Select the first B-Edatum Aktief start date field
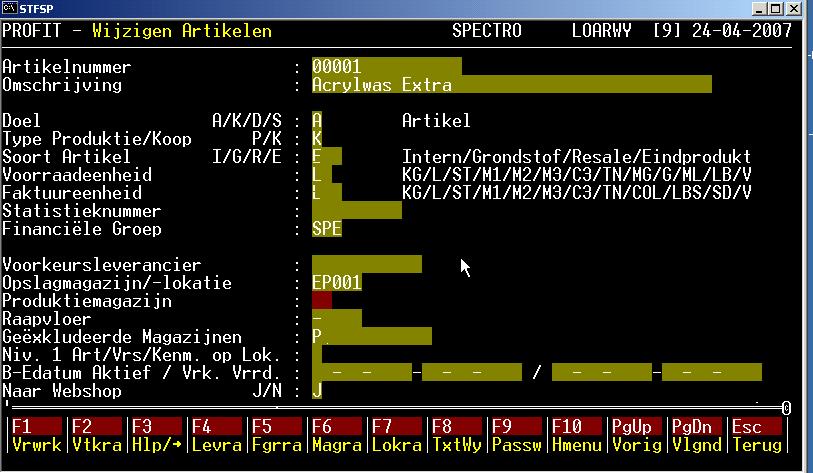The height and width of the screenshot is (473, 813). click(x=362, y=372)
